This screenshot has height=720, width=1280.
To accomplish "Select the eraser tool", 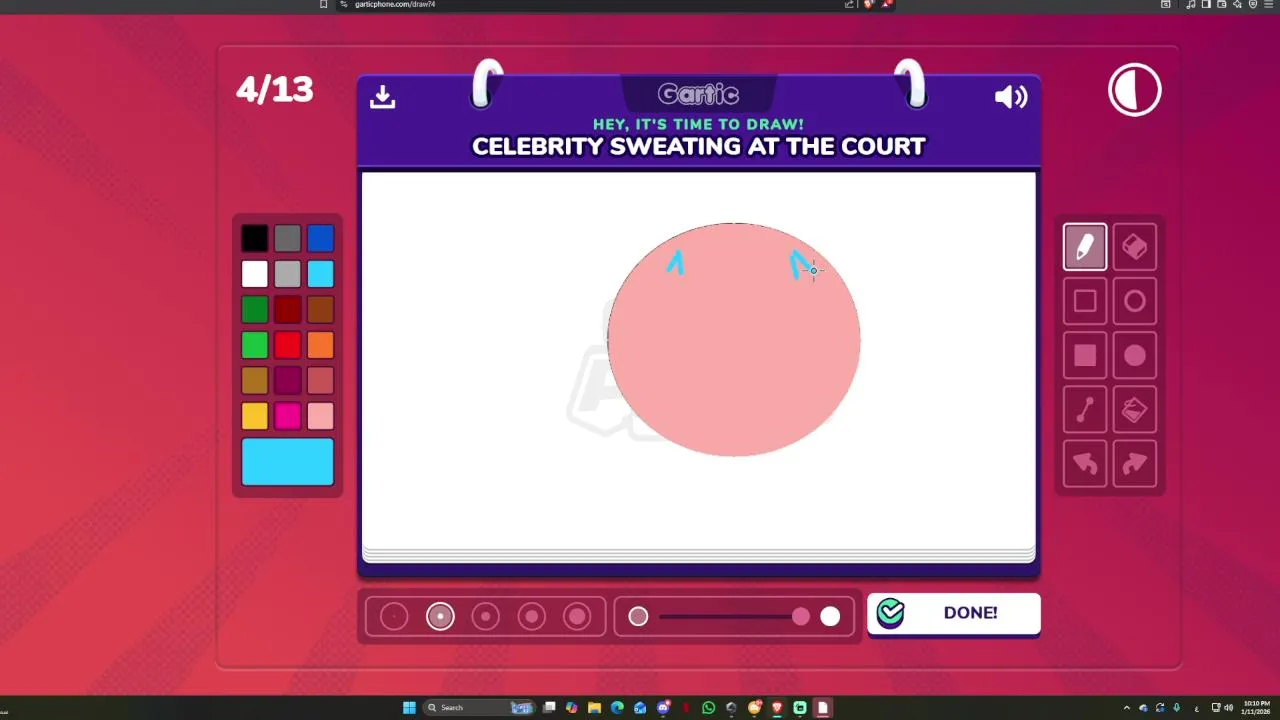I will pos(1135,247).
